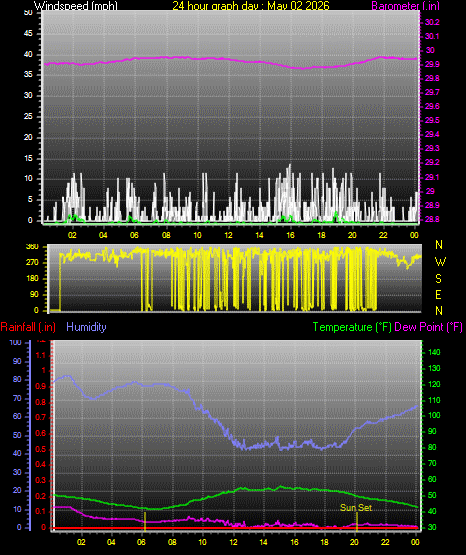Click hour label '22' under windspeed graph
This screenshot has height=555, width=466.
pyautogui.click(x=383, y=235)
